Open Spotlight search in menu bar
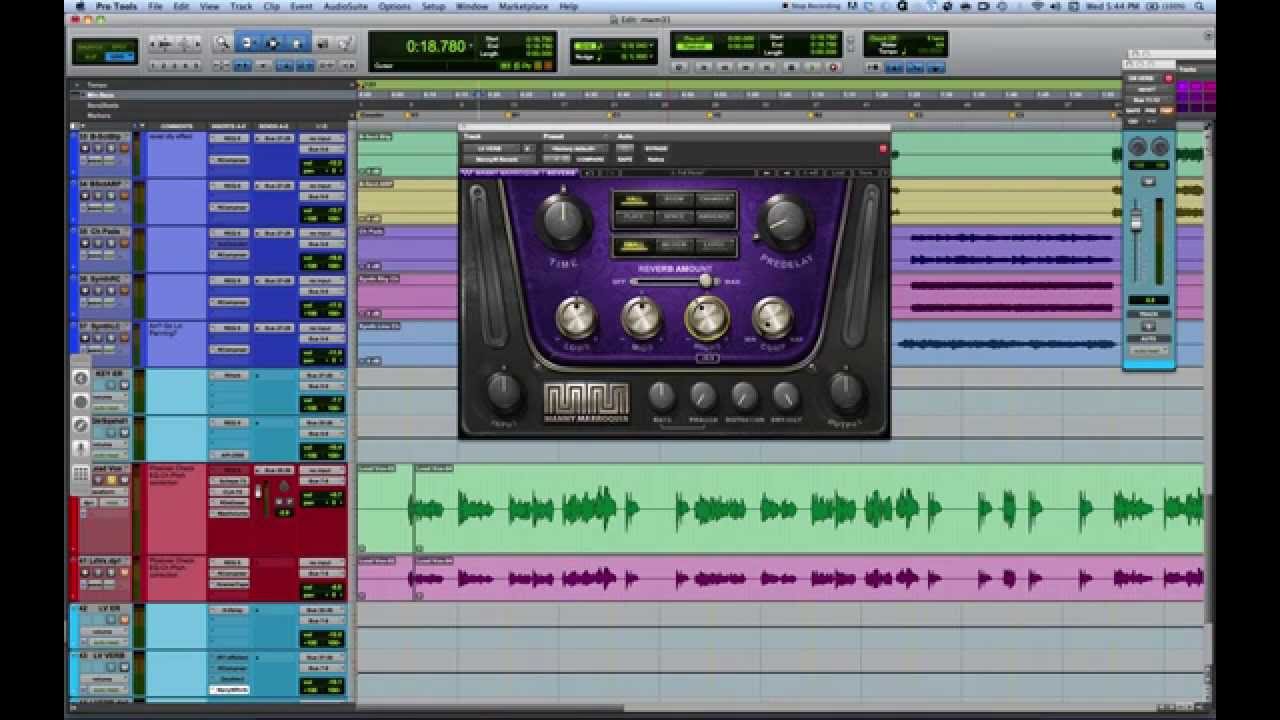The width and height of the screenshot is (1280, 720). tap(1198, 6)
